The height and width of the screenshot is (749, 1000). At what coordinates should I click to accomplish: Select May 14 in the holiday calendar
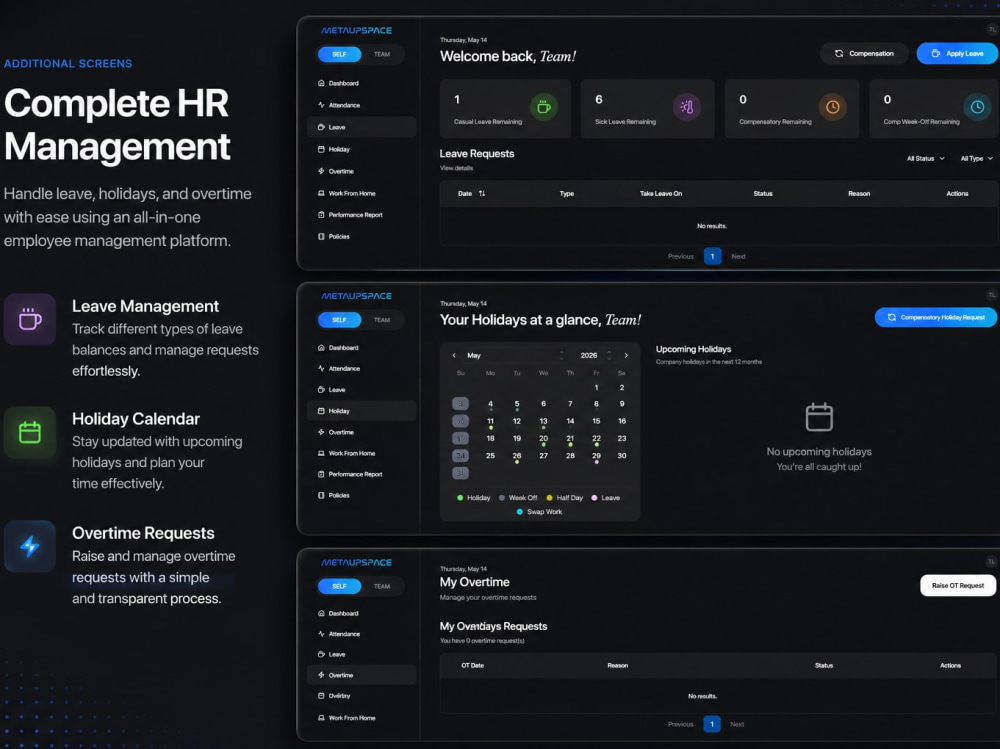pyautogui.click(x=570, y=421)
